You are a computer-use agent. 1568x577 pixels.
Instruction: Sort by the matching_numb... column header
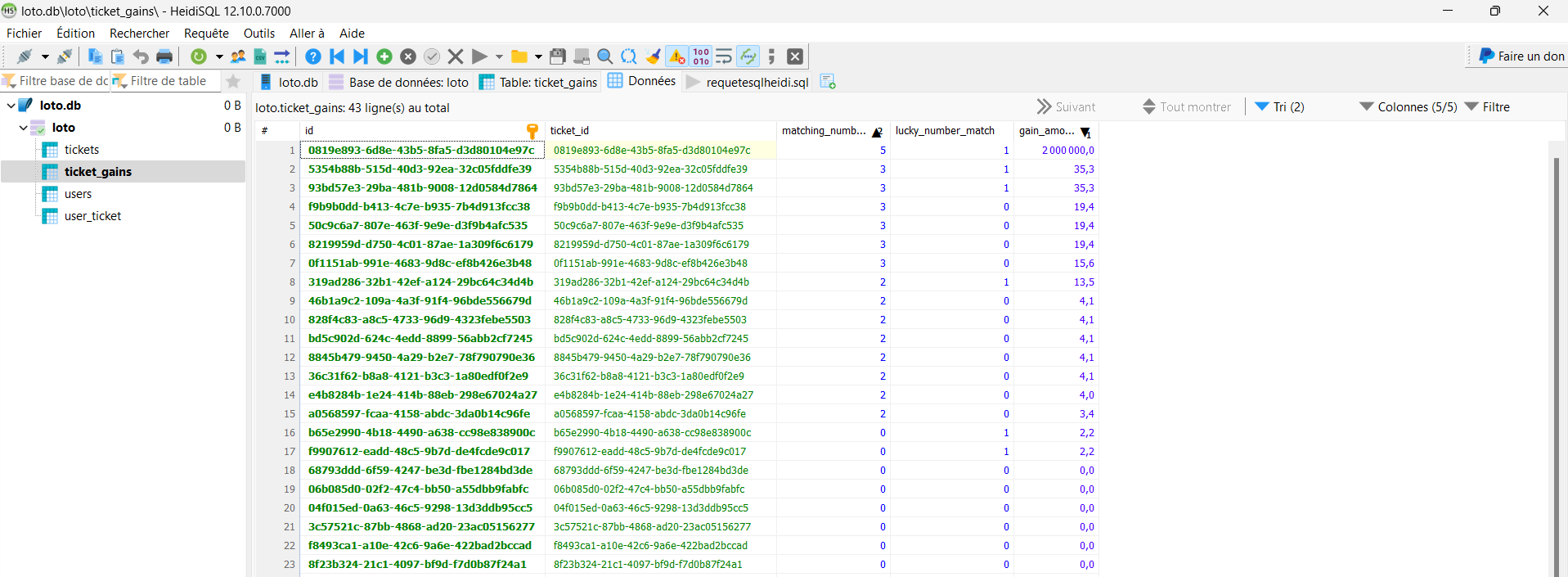[x=833, y=131]
